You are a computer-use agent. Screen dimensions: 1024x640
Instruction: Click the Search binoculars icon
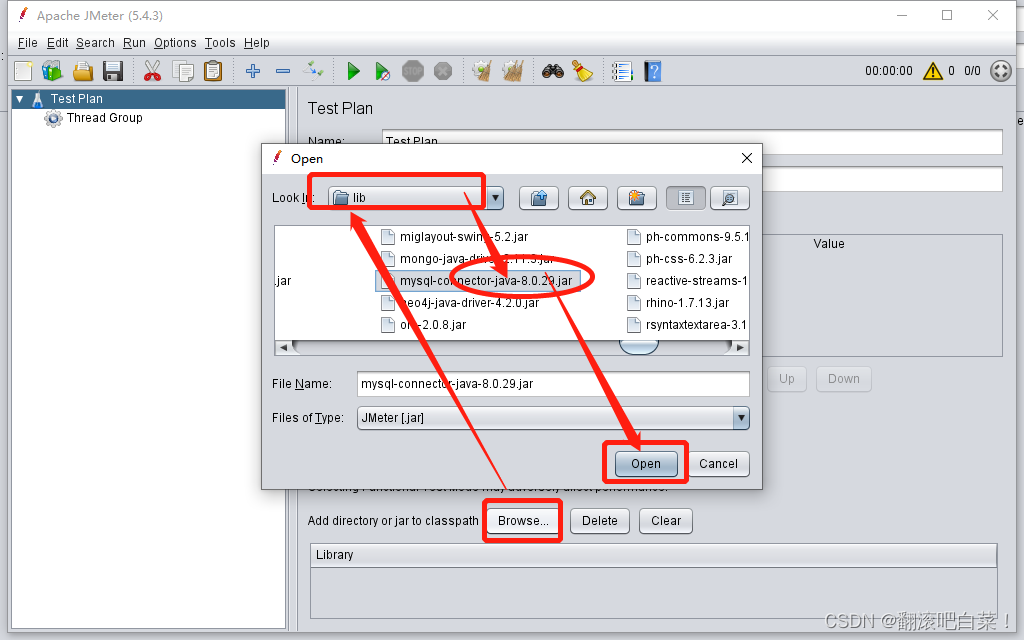point(552,71)
